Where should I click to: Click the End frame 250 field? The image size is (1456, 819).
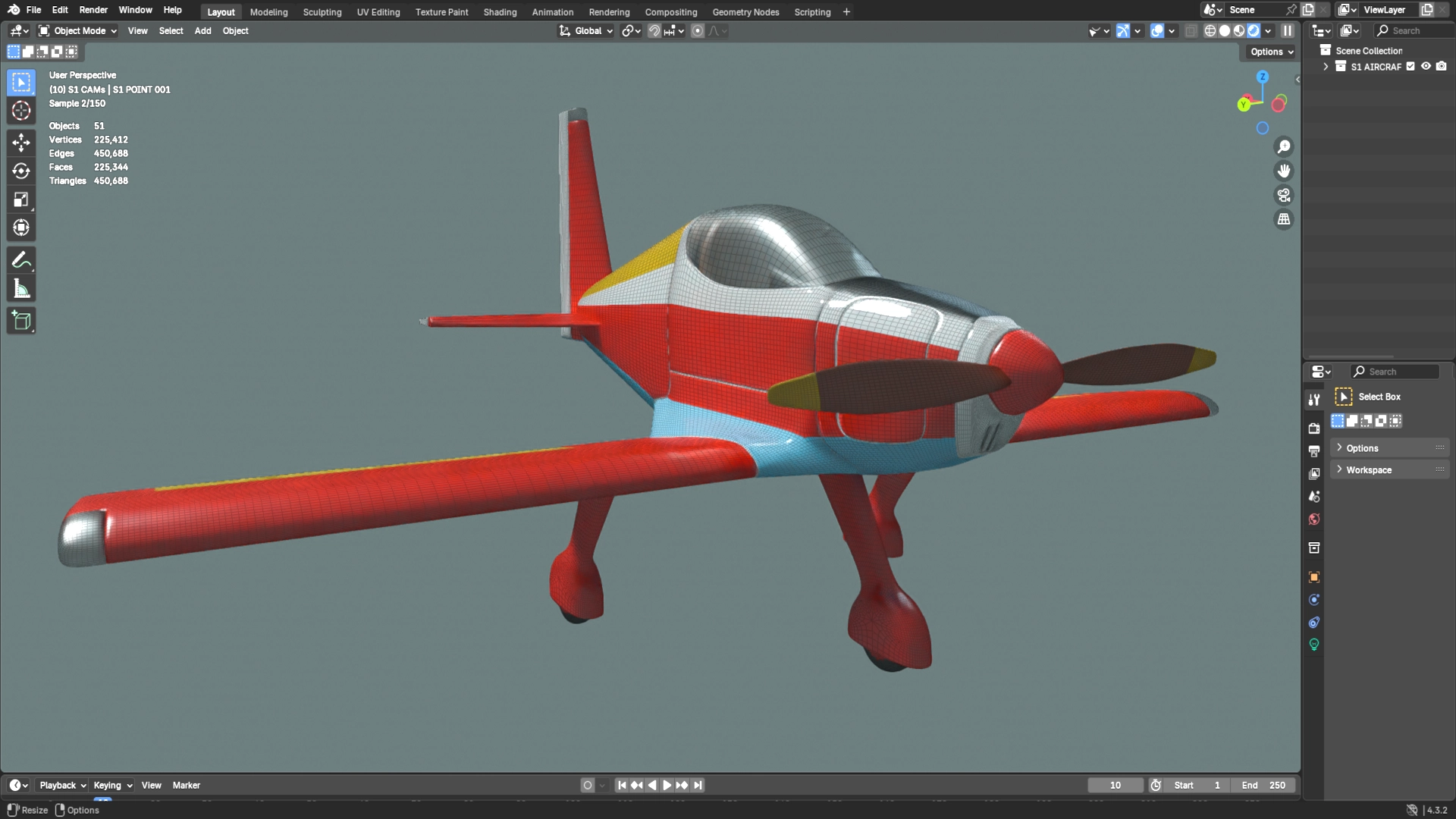pyautogui.click(x=1263, y=786)
